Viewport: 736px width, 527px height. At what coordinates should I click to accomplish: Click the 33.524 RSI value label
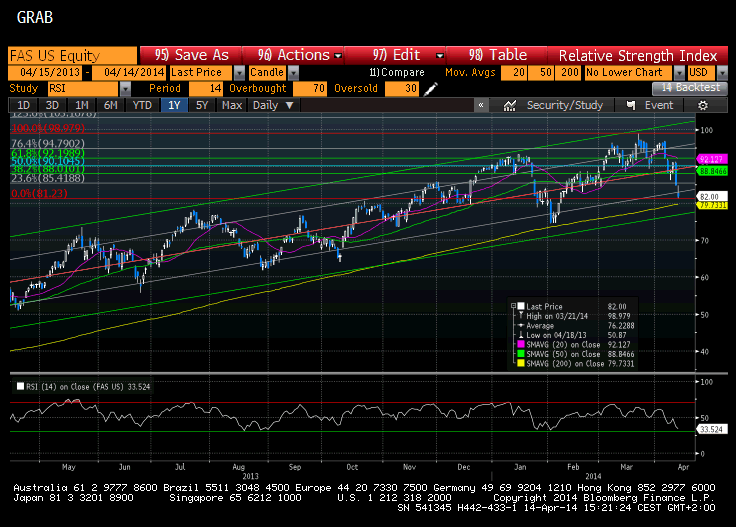712,429
